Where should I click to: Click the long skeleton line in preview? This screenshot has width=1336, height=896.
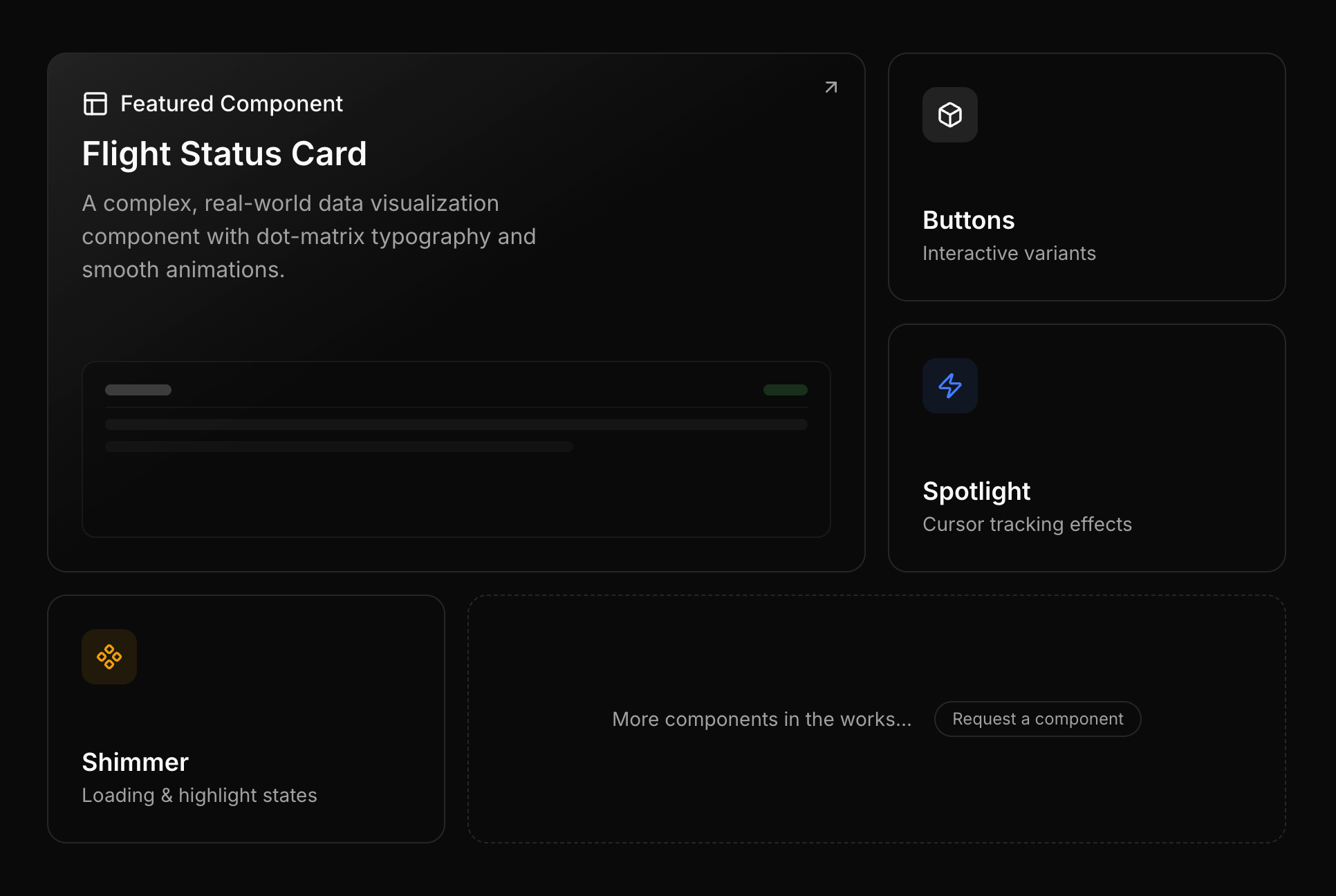456,424
